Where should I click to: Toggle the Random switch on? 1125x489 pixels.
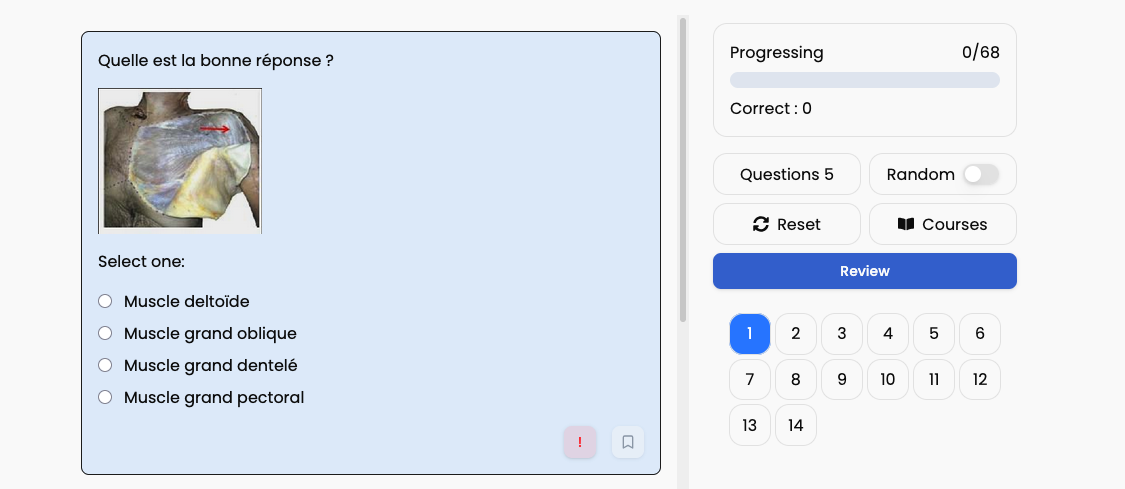(x=981, y=174)
